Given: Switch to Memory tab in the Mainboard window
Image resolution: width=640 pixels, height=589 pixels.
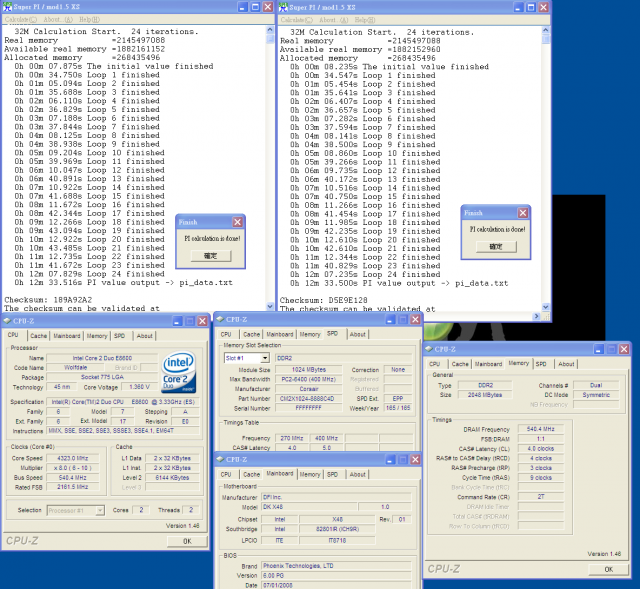Looking at the screenshot, I should 310,474.
